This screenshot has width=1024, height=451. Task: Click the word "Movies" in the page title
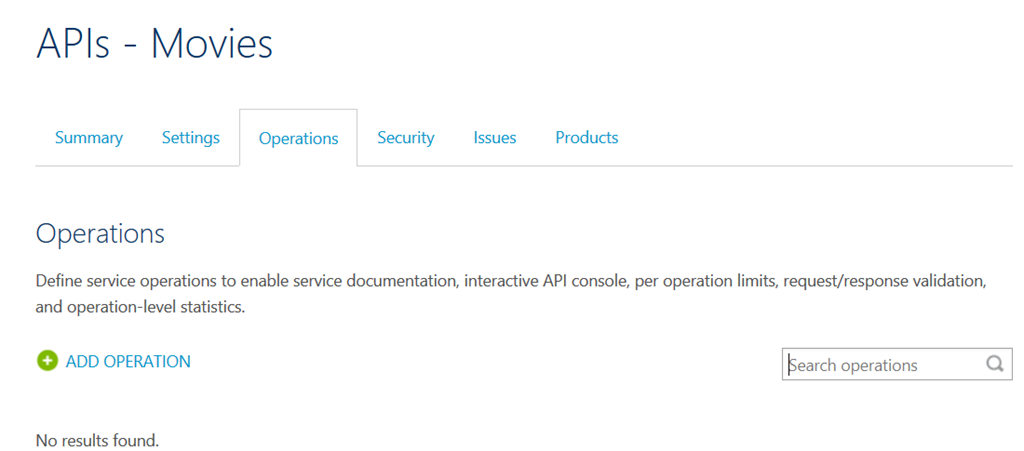pyautogui.click(x=212, y=44)
